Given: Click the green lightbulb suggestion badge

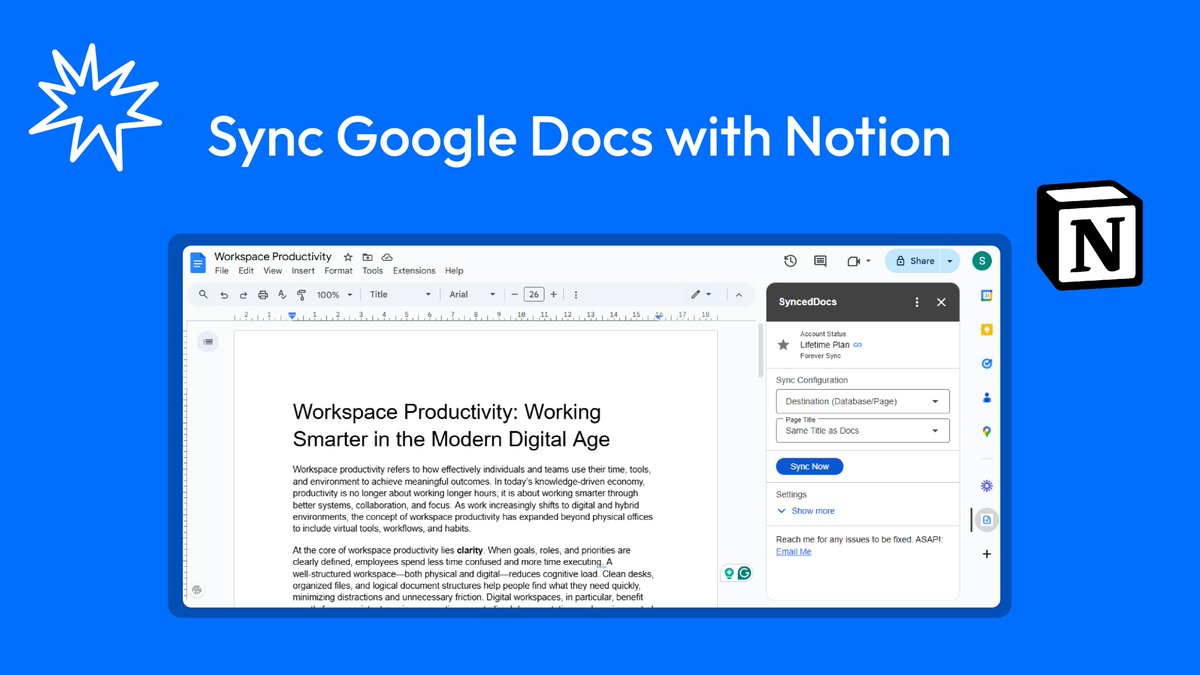Looking at the screenshot, I should click(730, 574).
